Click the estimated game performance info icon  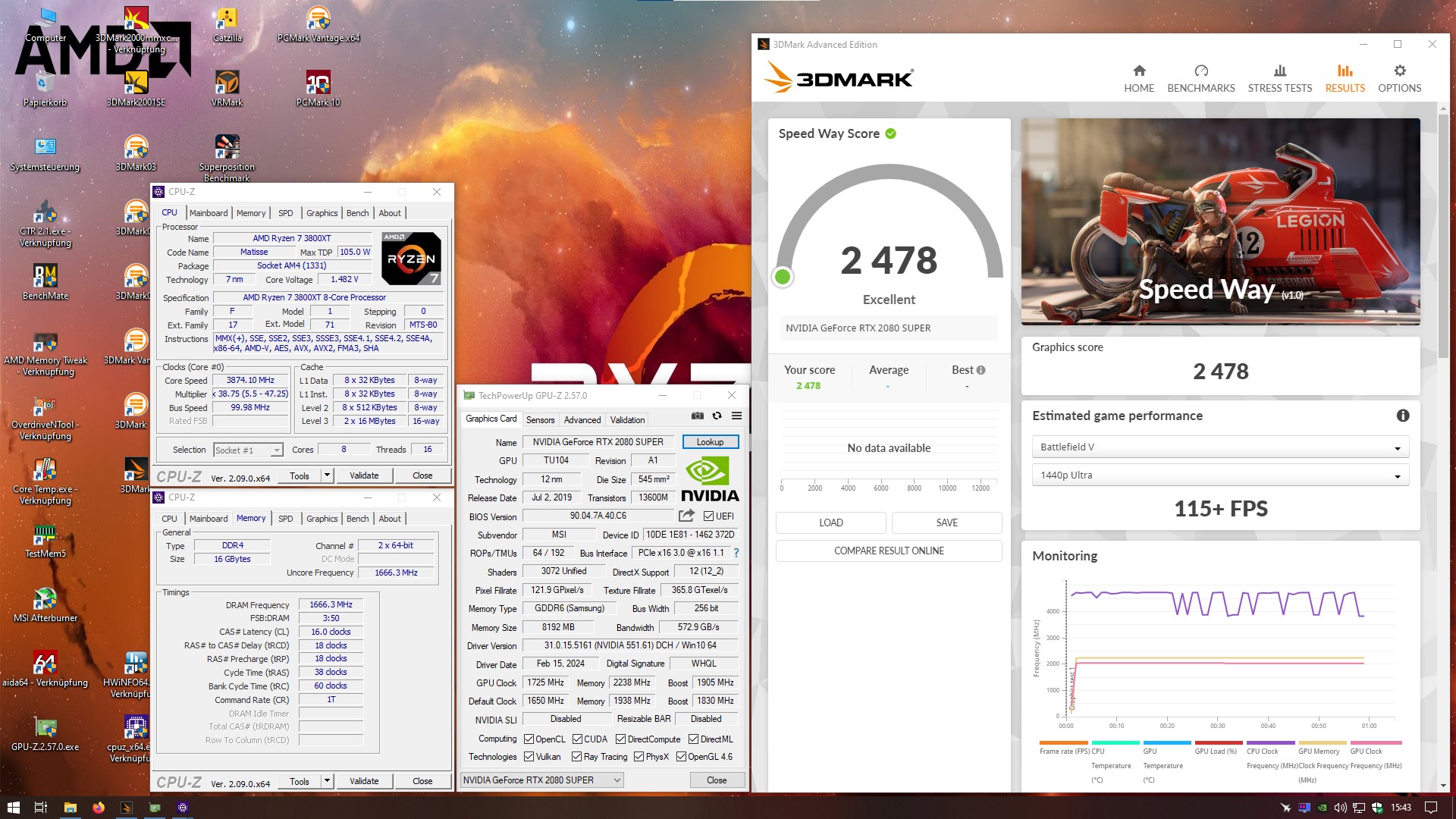(1403, 416)
